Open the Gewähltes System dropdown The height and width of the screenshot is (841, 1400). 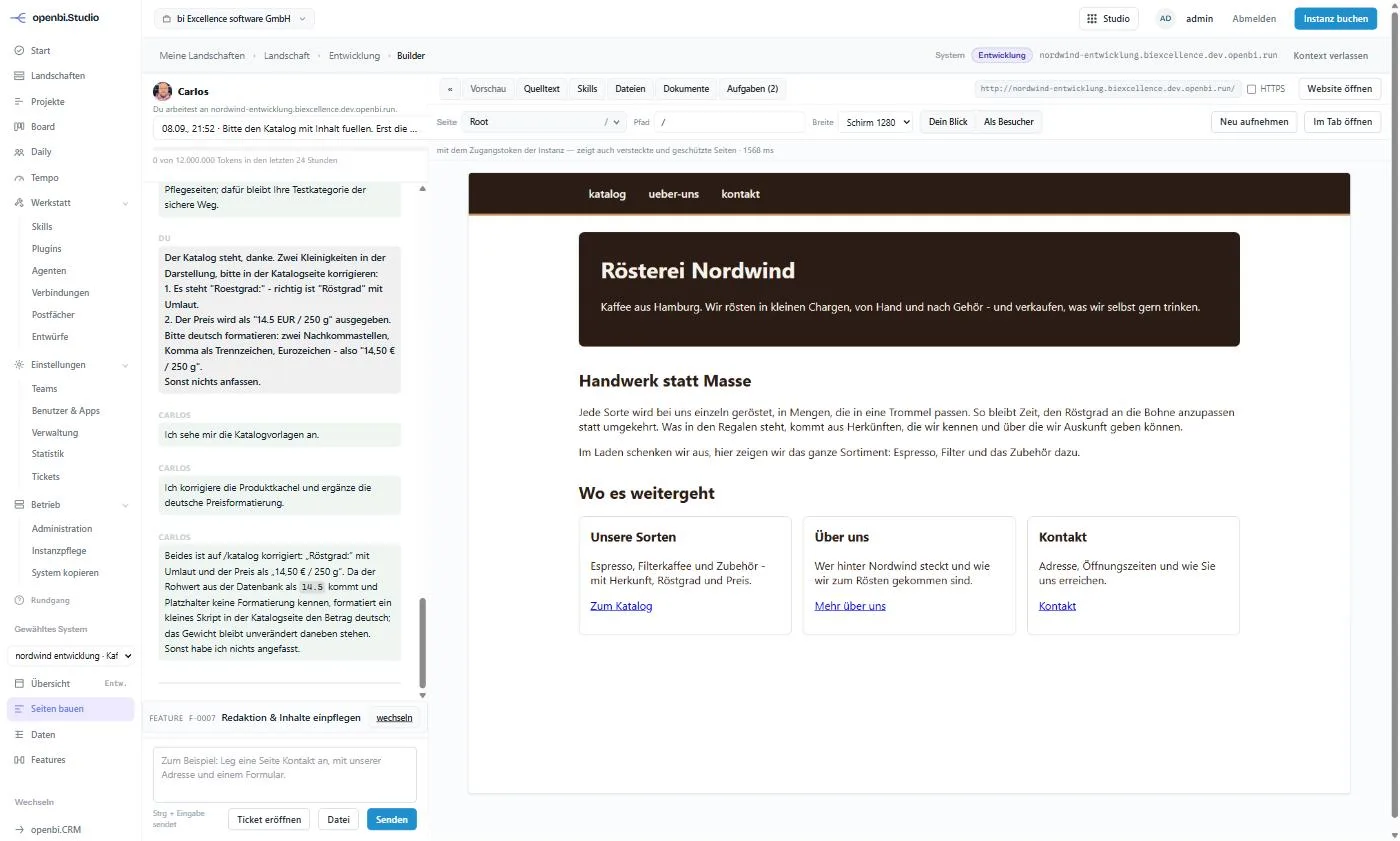pos(71,655)
